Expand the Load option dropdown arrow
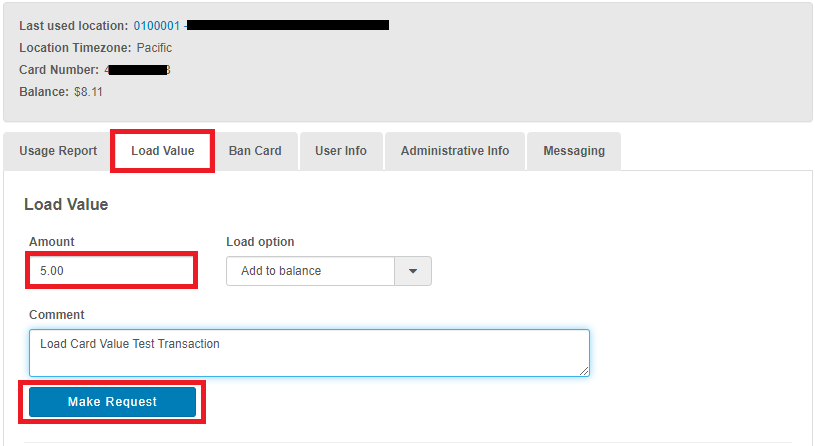The width and height of the screenshot is (815, 446). coord(414,271)
